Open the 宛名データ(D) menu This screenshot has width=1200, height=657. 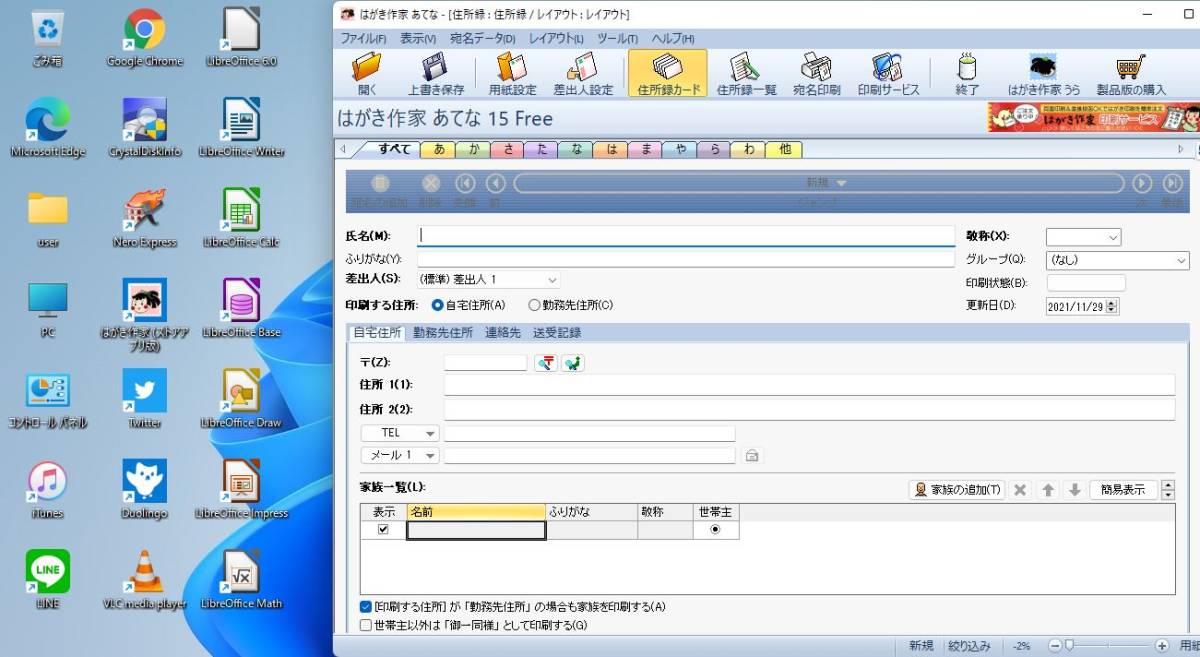point(482,38)
